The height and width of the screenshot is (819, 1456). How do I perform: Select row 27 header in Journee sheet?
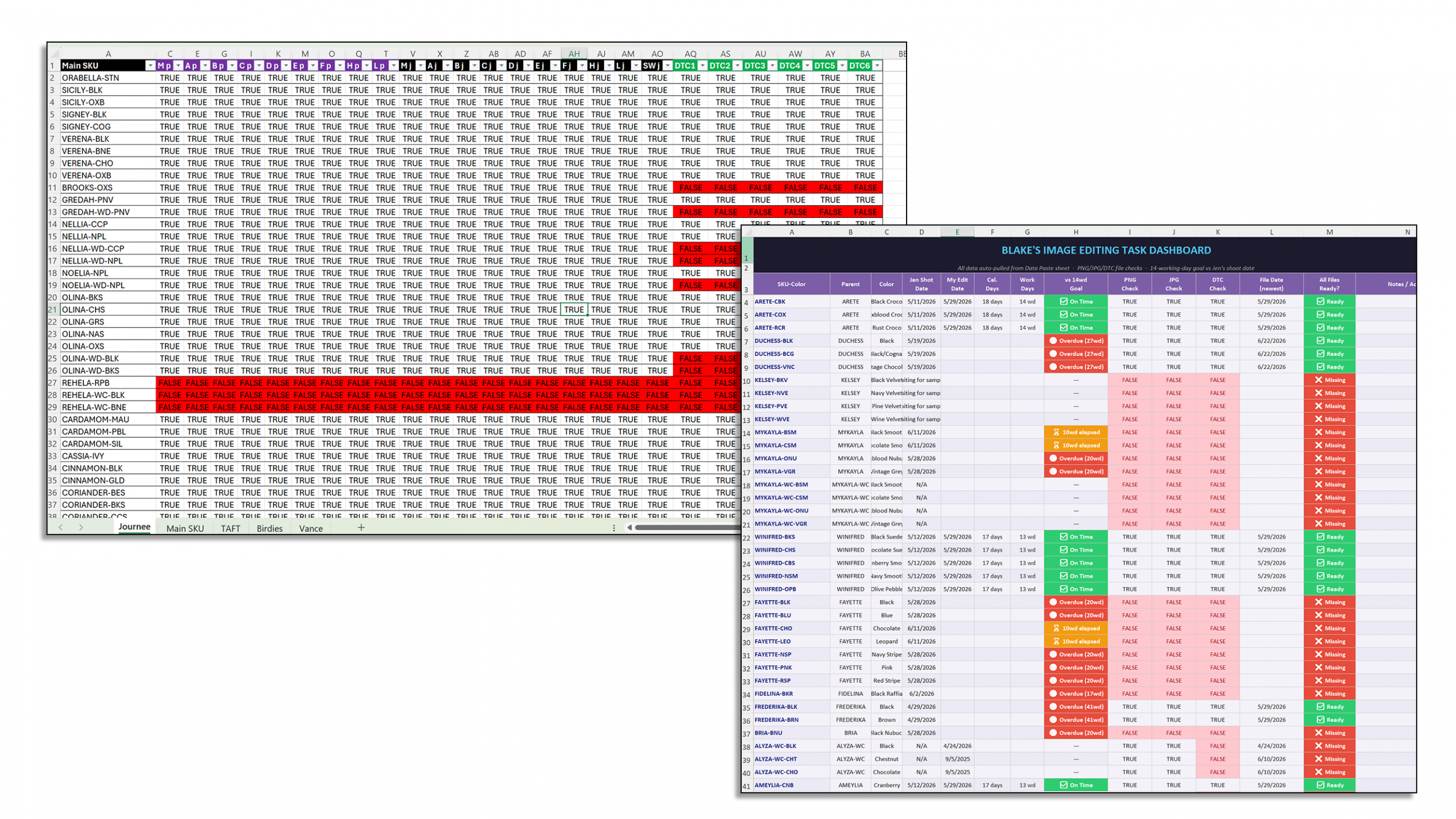click(53, 383)
